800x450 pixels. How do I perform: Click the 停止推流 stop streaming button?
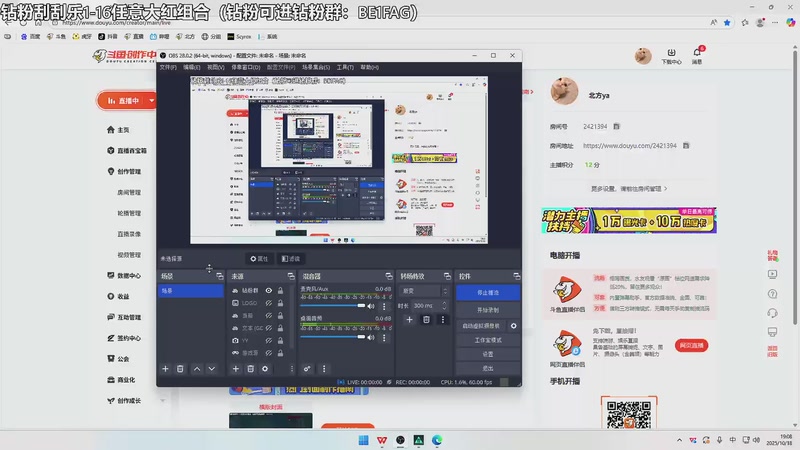click(x=488, y=293)
